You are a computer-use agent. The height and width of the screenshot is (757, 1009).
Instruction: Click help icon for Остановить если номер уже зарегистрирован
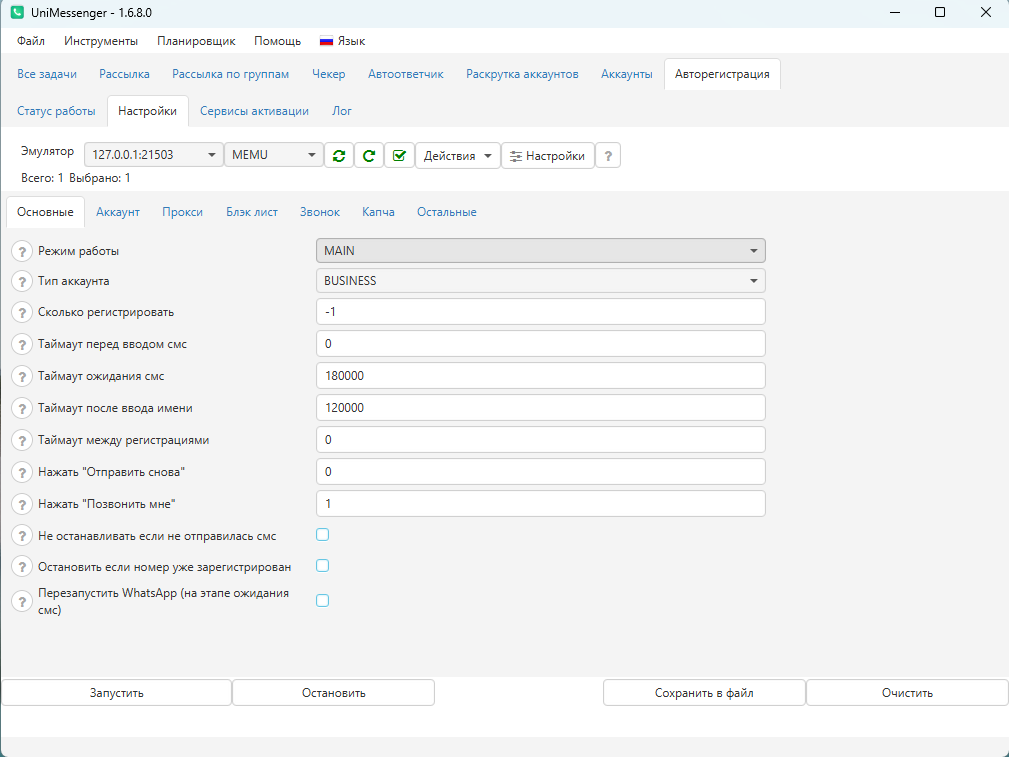click(x=22, y=567)
